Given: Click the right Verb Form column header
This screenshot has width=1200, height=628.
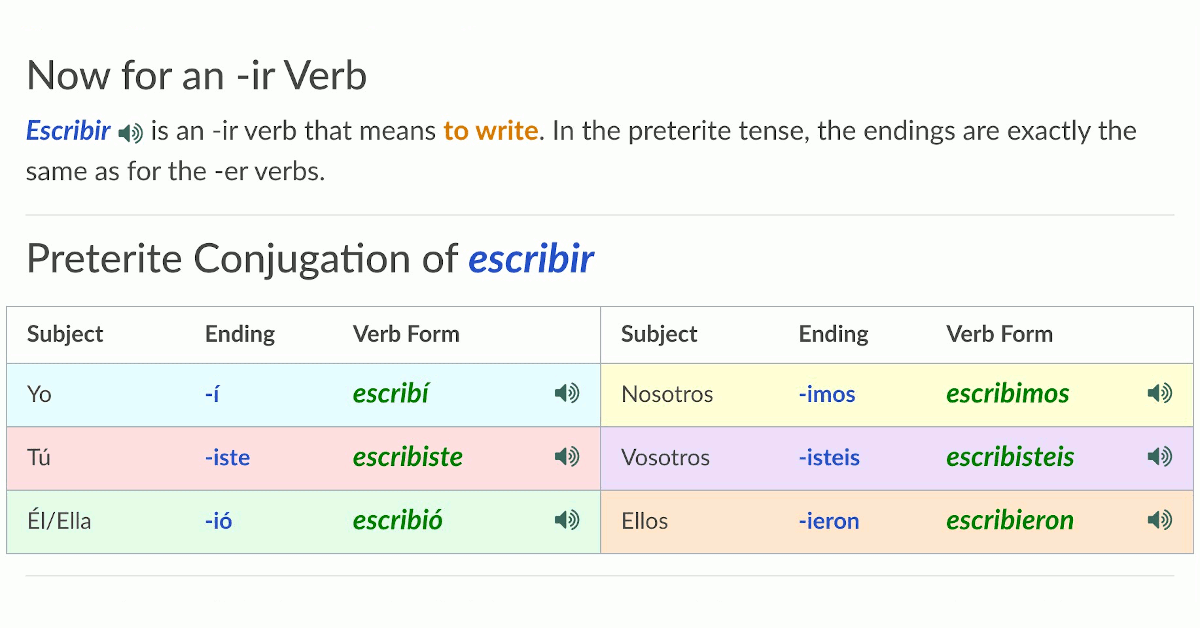Looking at the screenshot, I should tap(999, 334).
